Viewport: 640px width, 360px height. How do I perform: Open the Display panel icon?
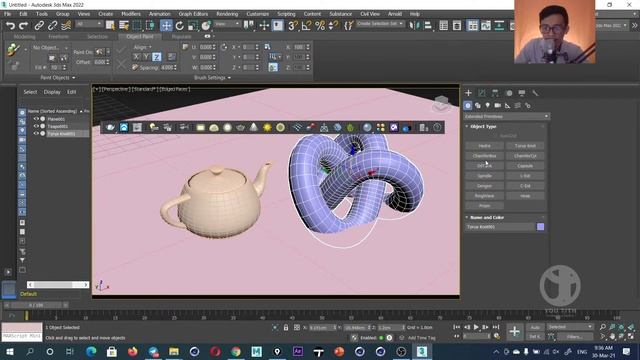(x=522, y=93)
